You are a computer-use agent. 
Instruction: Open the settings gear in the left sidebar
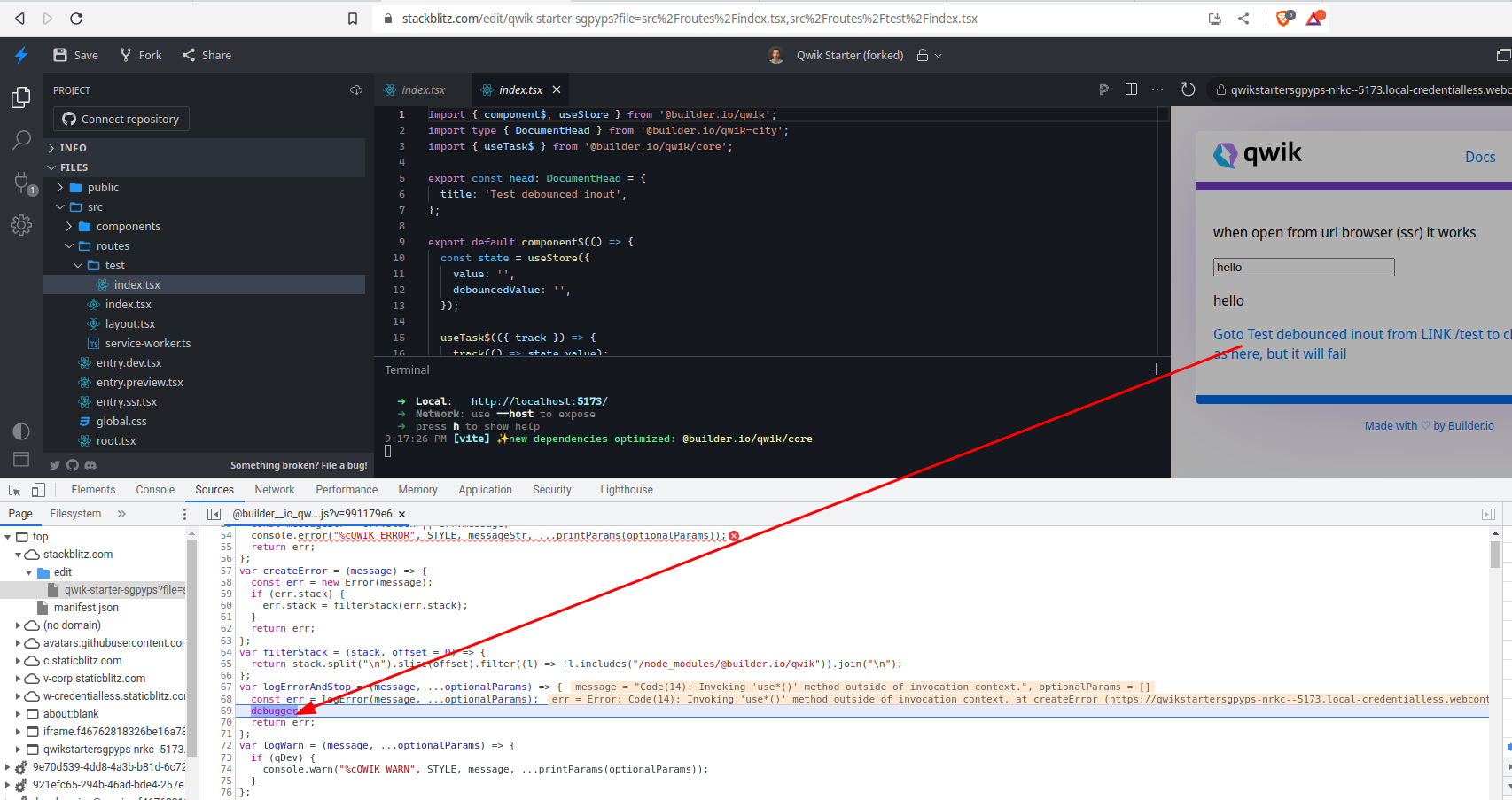[x=21, y=225]
